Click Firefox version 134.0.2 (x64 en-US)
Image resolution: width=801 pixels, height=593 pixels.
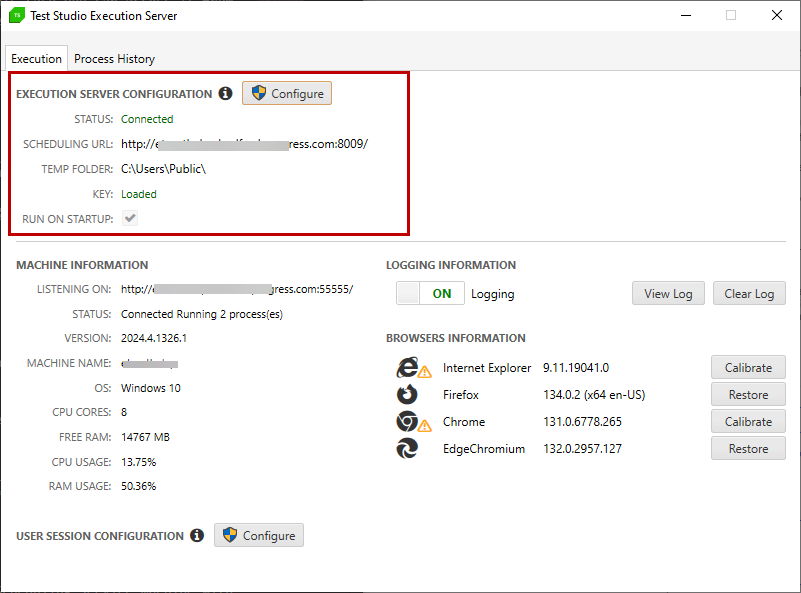[594, 394]
